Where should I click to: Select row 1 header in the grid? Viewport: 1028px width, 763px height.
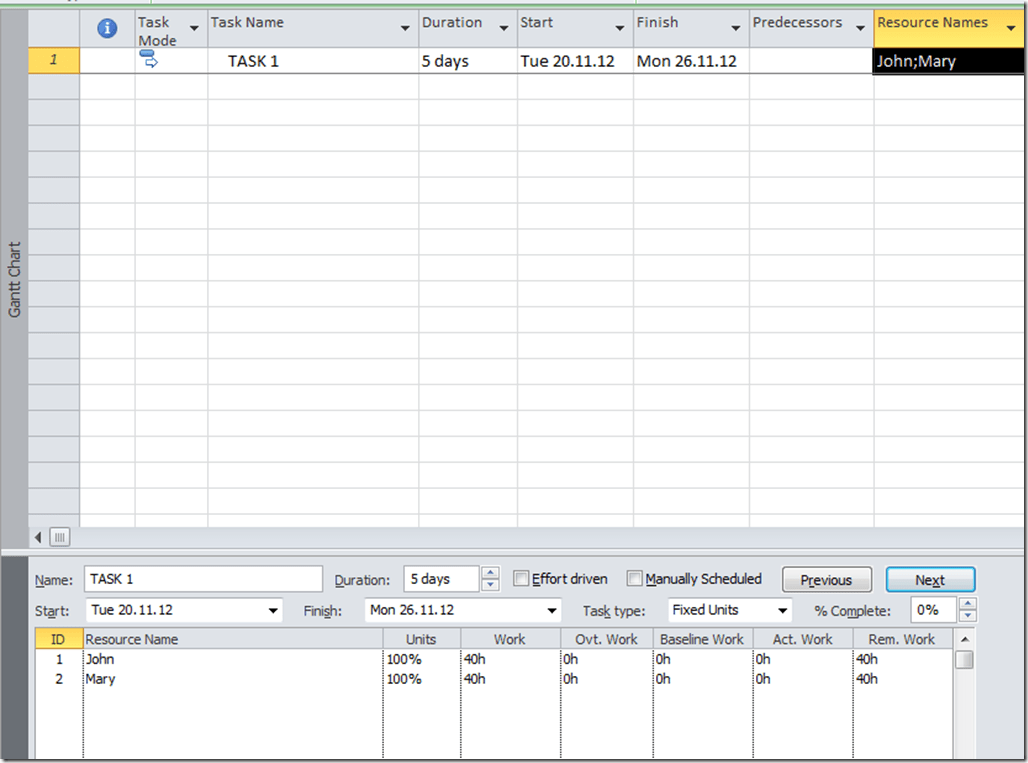[54, 61]
